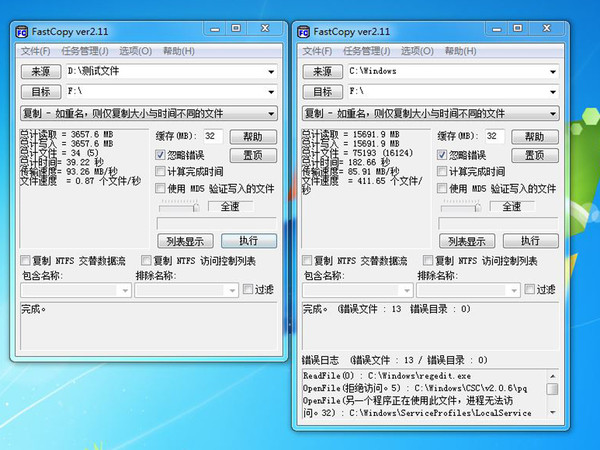Enable 复制 NTFS 交替数据流 in right window
This screenshot has height=450, width=600.
click(307, 261)
